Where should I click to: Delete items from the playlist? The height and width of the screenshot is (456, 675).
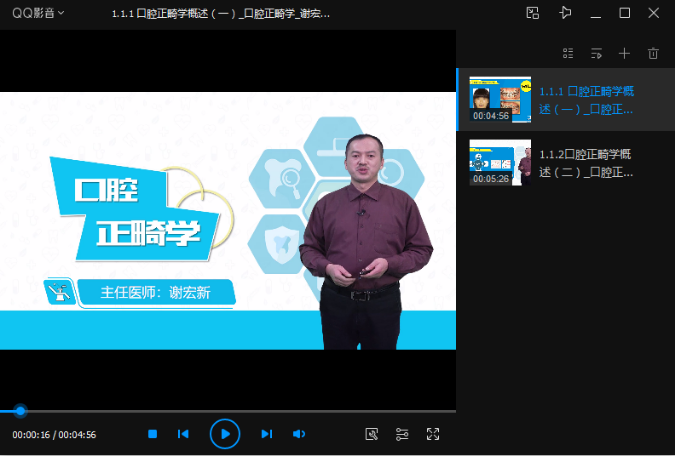pyautogui.click(x=653, y=53)
